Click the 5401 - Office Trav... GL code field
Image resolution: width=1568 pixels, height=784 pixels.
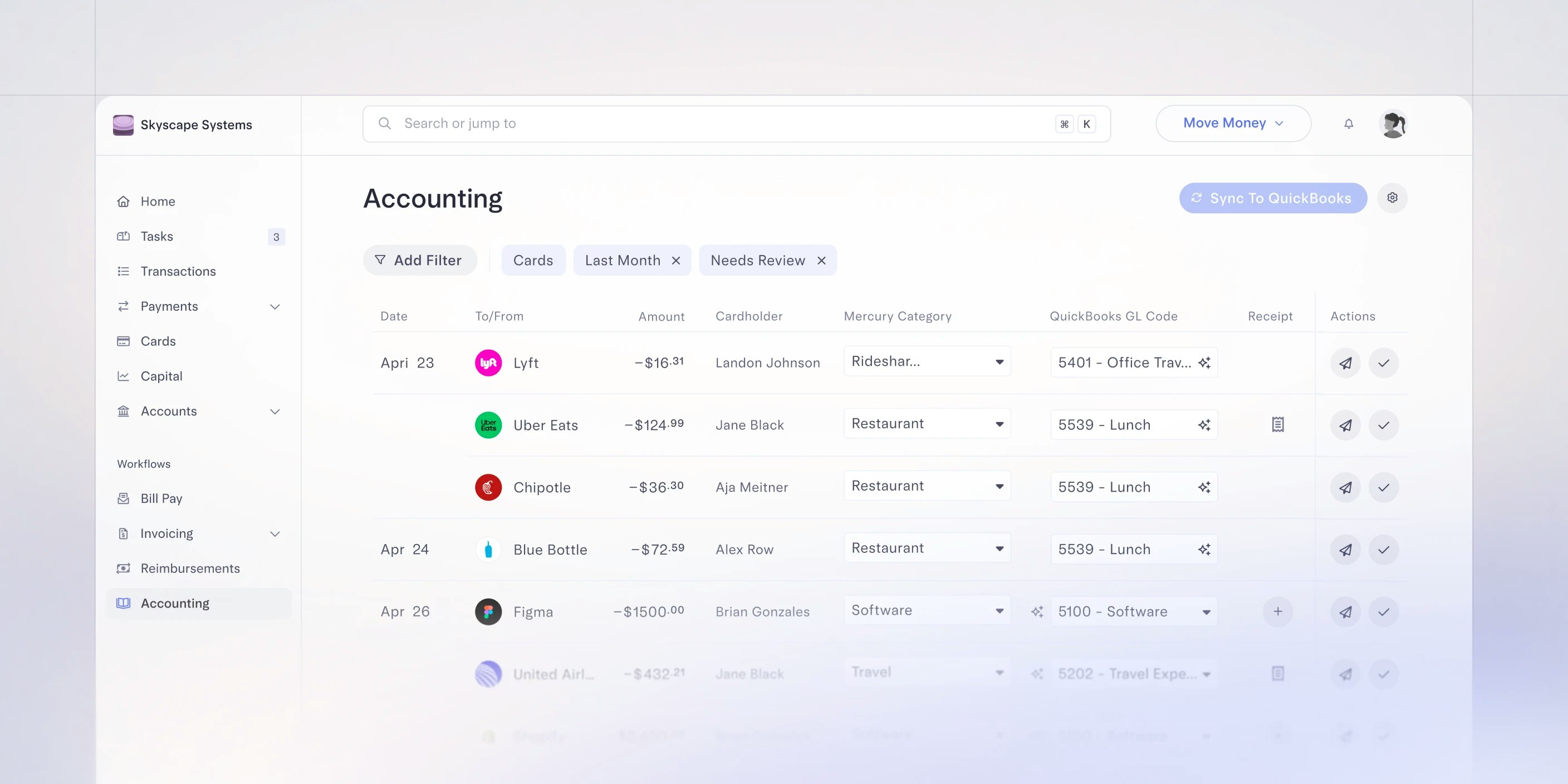click(x=1134, y=363)
